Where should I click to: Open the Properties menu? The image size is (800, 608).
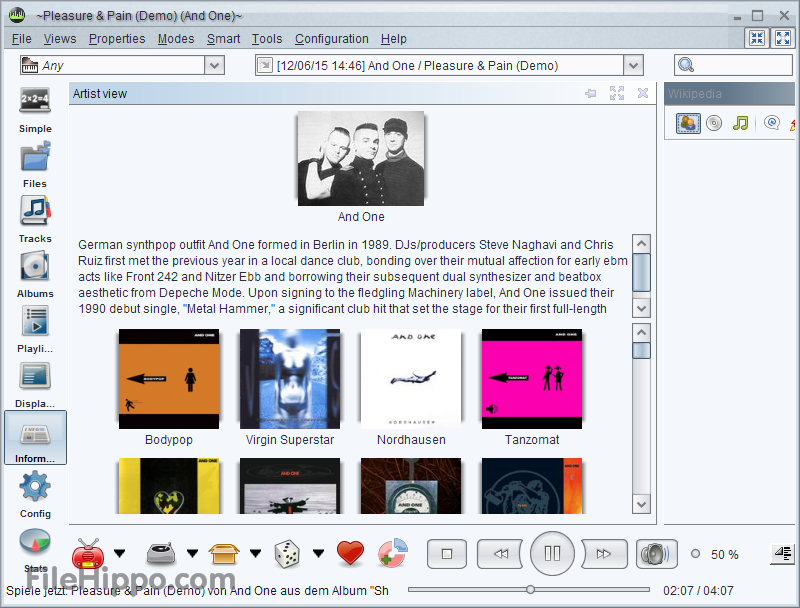[x=117, y=39]
